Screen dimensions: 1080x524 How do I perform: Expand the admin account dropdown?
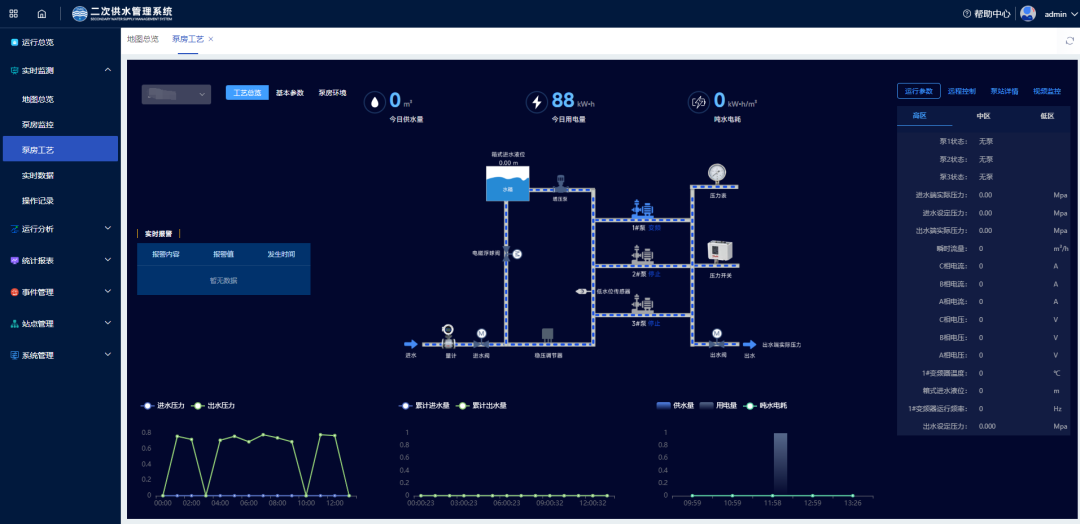pos(1060,14)
